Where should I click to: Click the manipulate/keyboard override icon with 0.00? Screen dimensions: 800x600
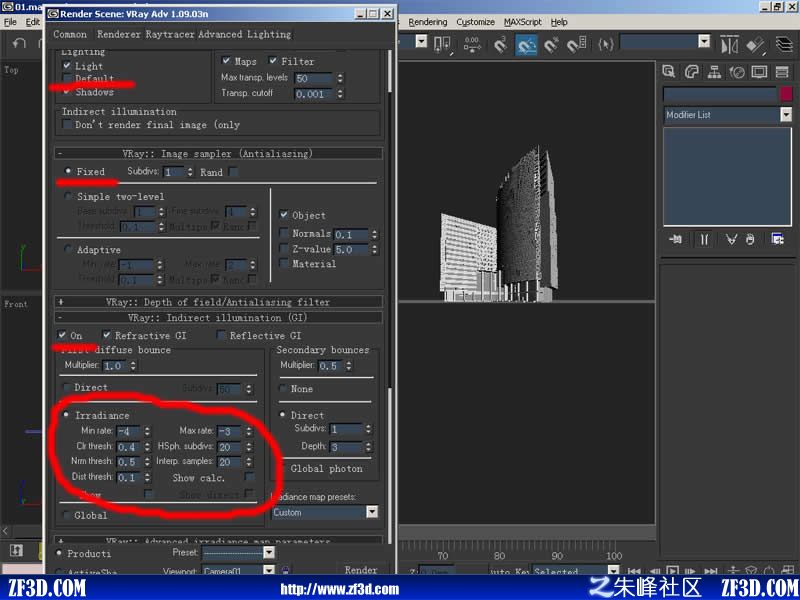[x=472, y=44]
